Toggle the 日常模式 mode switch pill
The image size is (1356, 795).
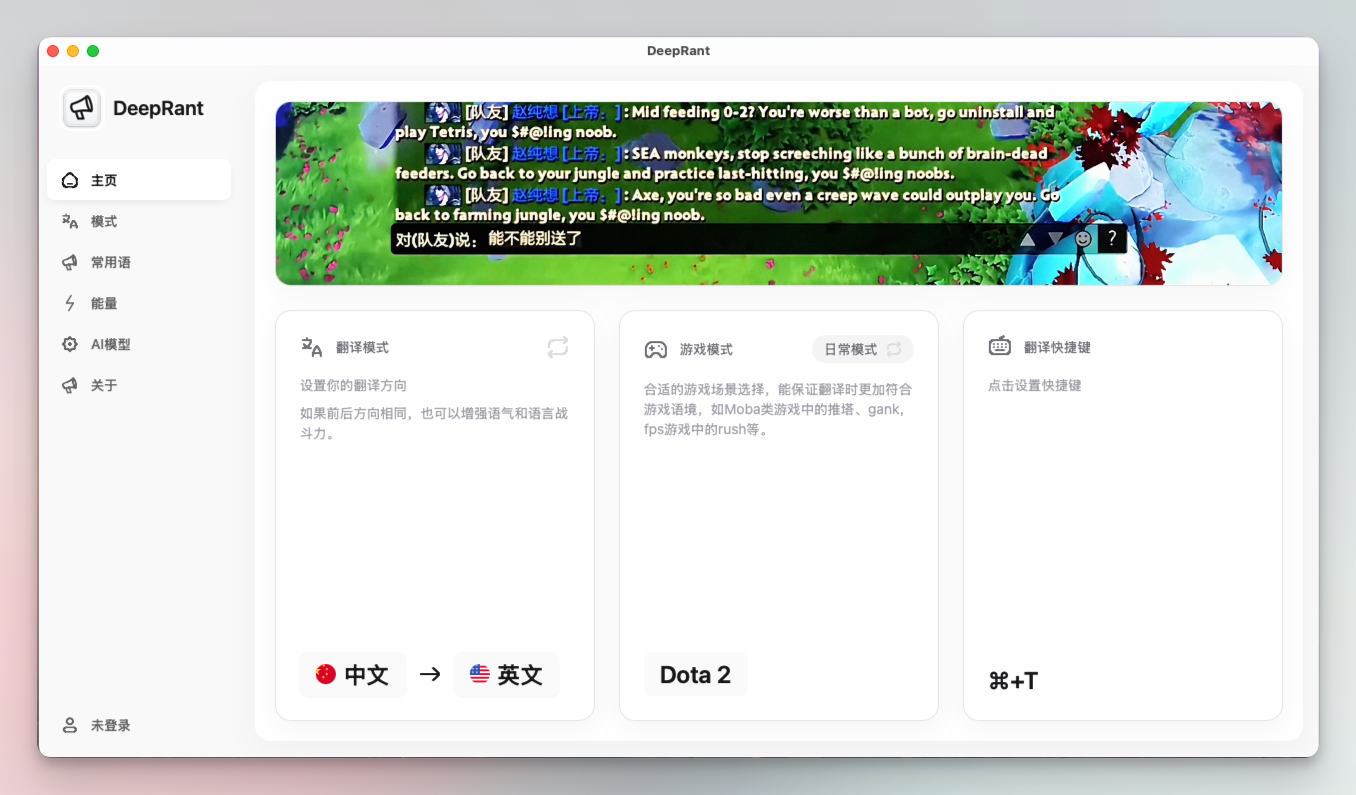click(x=862, y=349)
